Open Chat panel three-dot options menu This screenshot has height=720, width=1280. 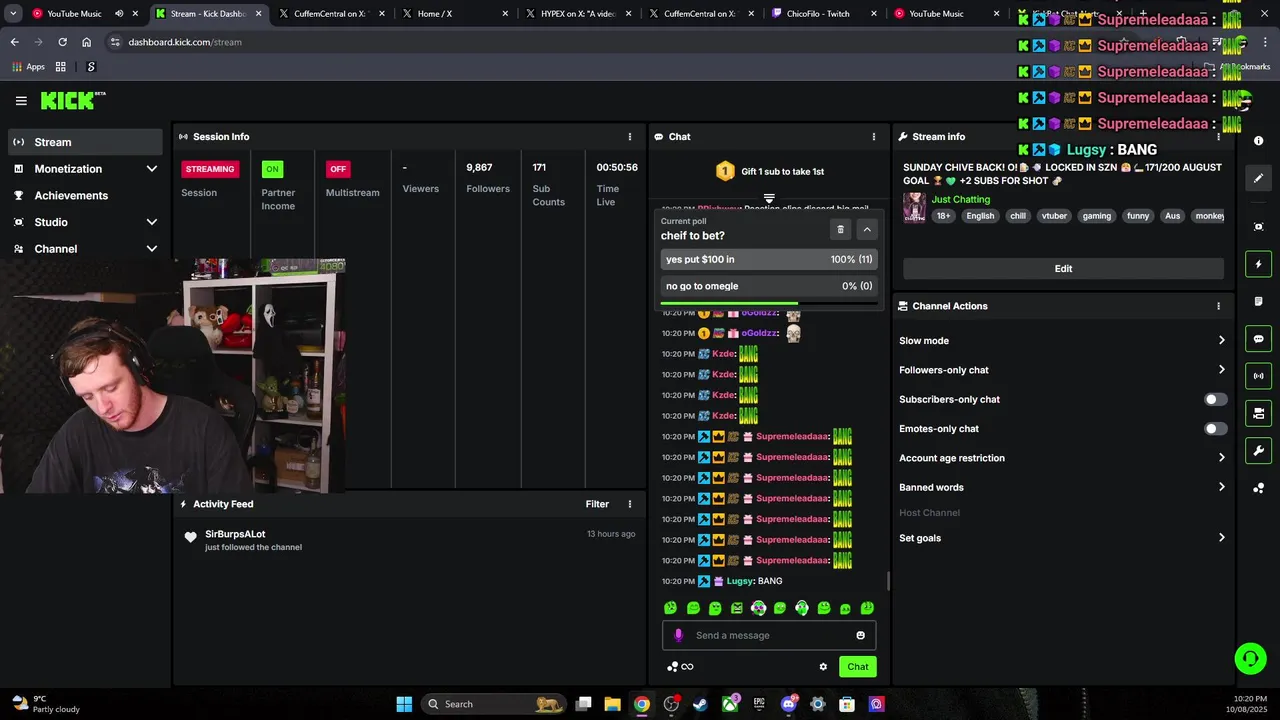pyautogui.click(x=874, y=137)
